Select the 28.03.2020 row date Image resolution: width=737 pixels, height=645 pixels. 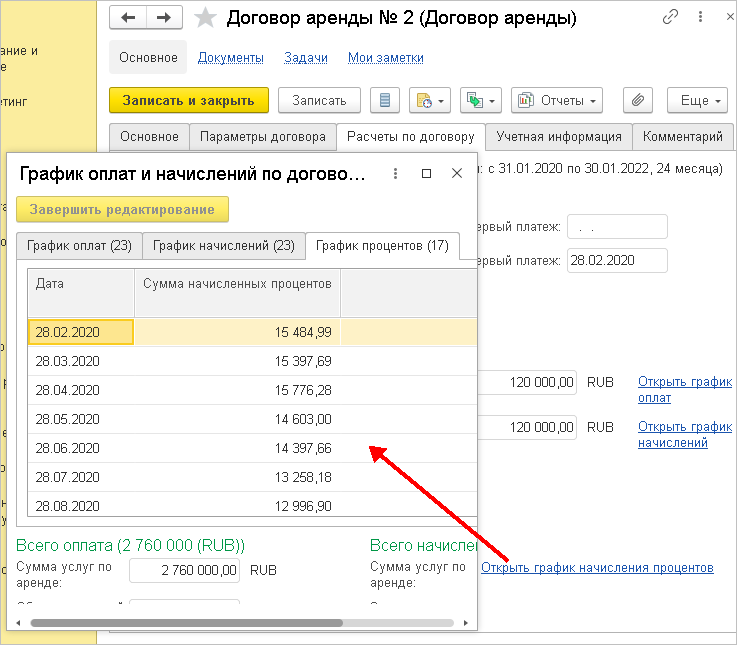(x=81, y=361)
